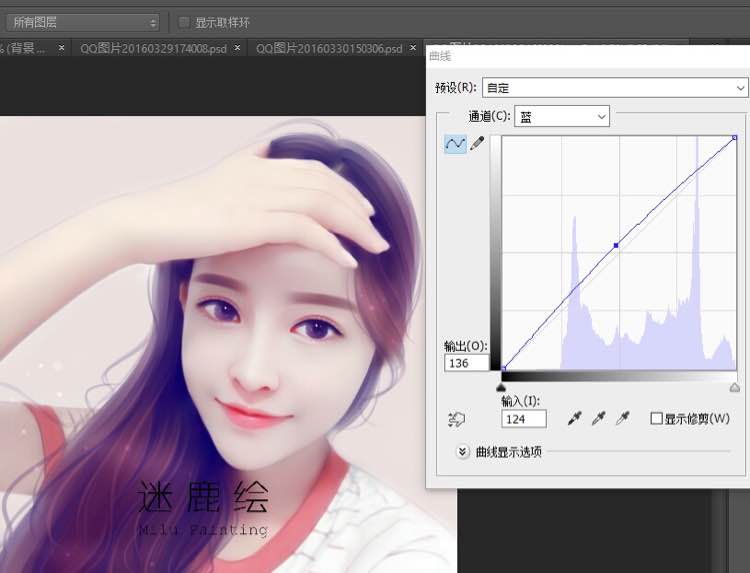The image size is (750, 573).
Task: Pick the gray point eyedropper
Action: tap(598, 418)
